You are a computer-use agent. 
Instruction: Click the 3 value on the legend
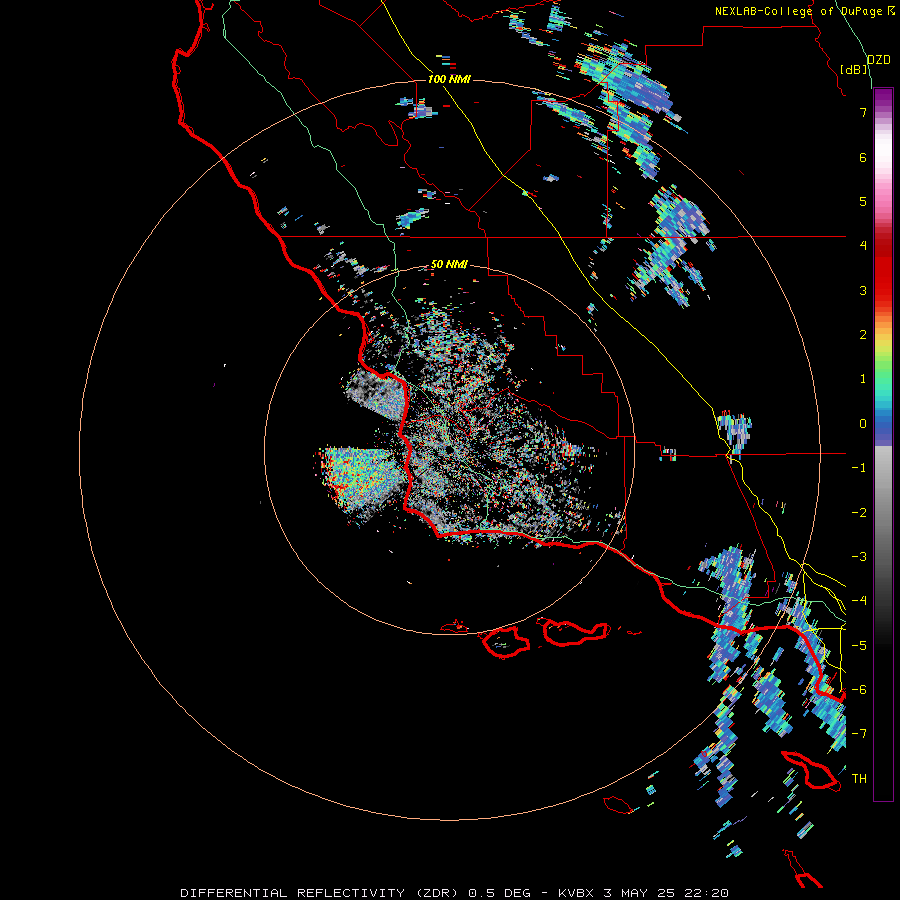click(x=863, y=290)
